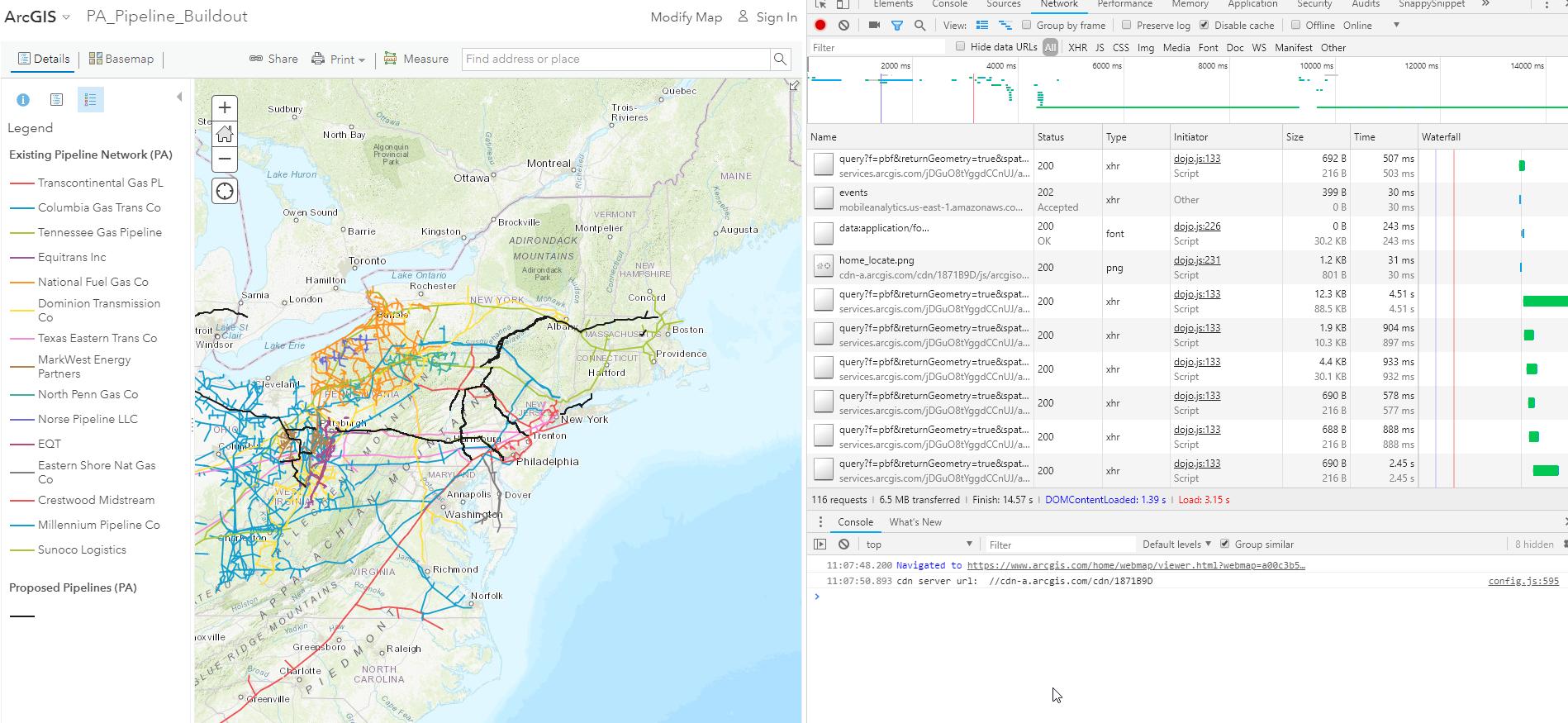Viewport: 1568px width, 723px height.
Task: Sort requests by the Status column
Action: click(1068, 137)
